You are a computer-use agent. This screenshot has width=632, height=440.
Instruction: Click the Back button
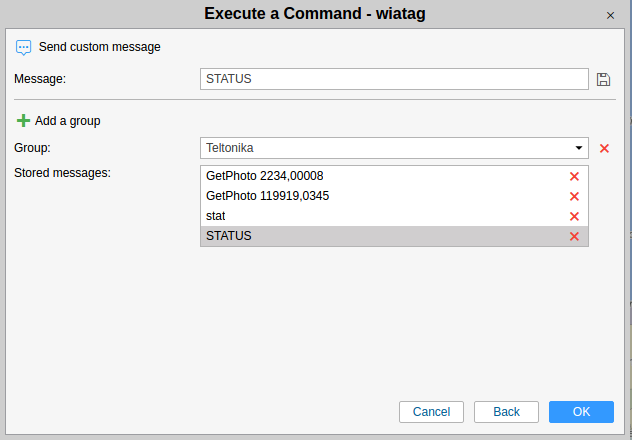pyautogui.click(x=506, y=412)
